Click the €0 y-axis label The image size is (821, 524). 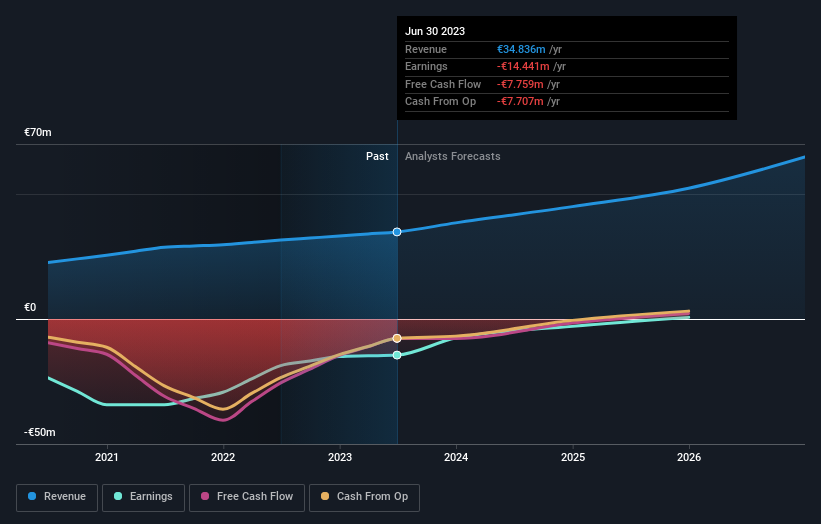pos(30,307)
